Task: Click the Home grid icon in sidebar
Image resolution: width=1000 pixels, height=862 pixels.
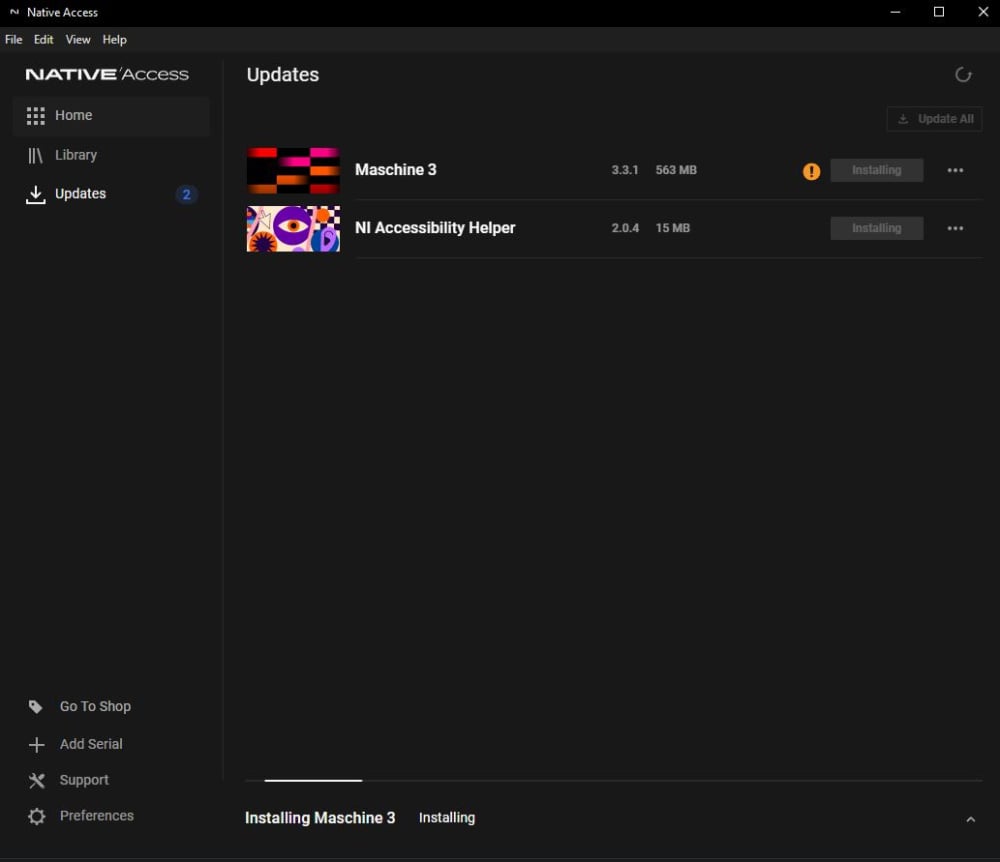Action: 36,116
